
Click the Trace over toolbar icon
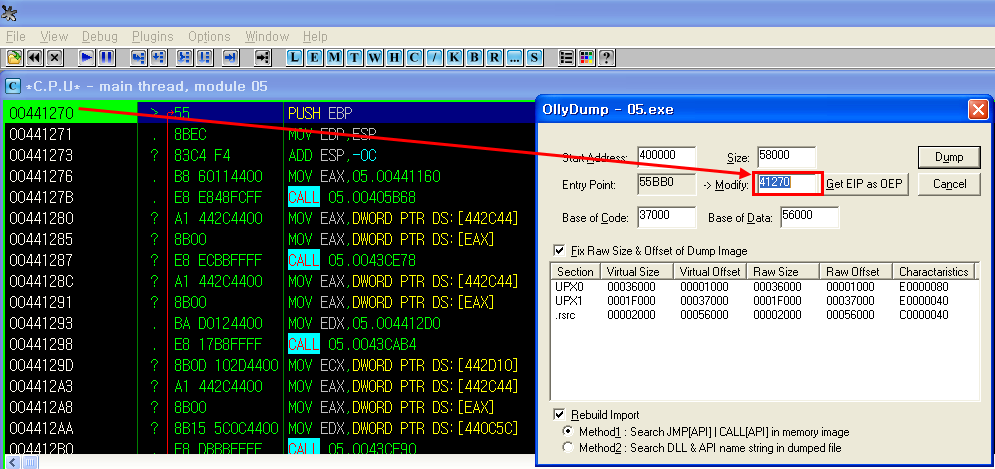pyautogui.click(x=204, y=58)
